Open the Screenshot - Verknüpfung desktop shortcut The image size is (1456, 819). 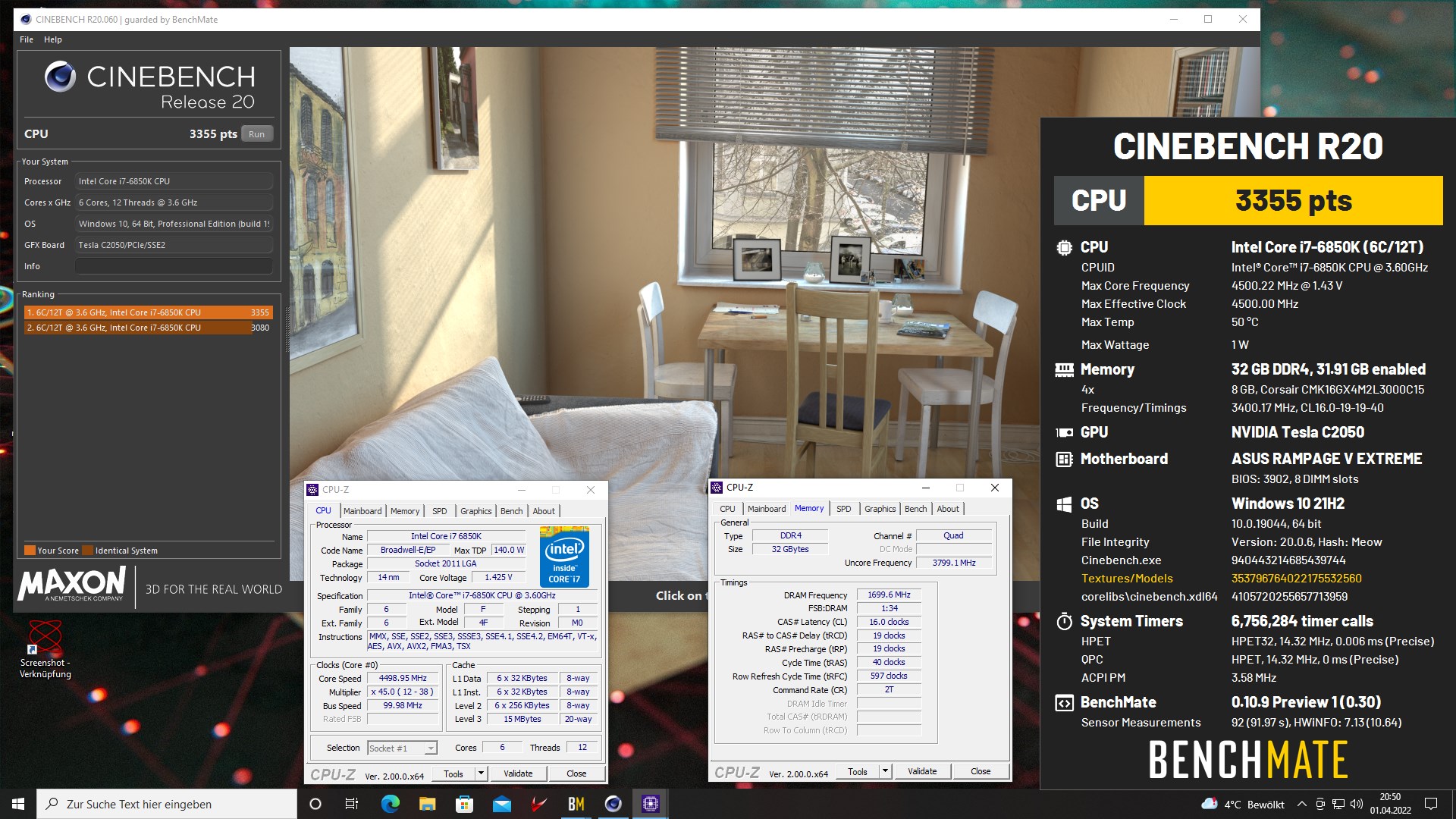click(45, 648)
